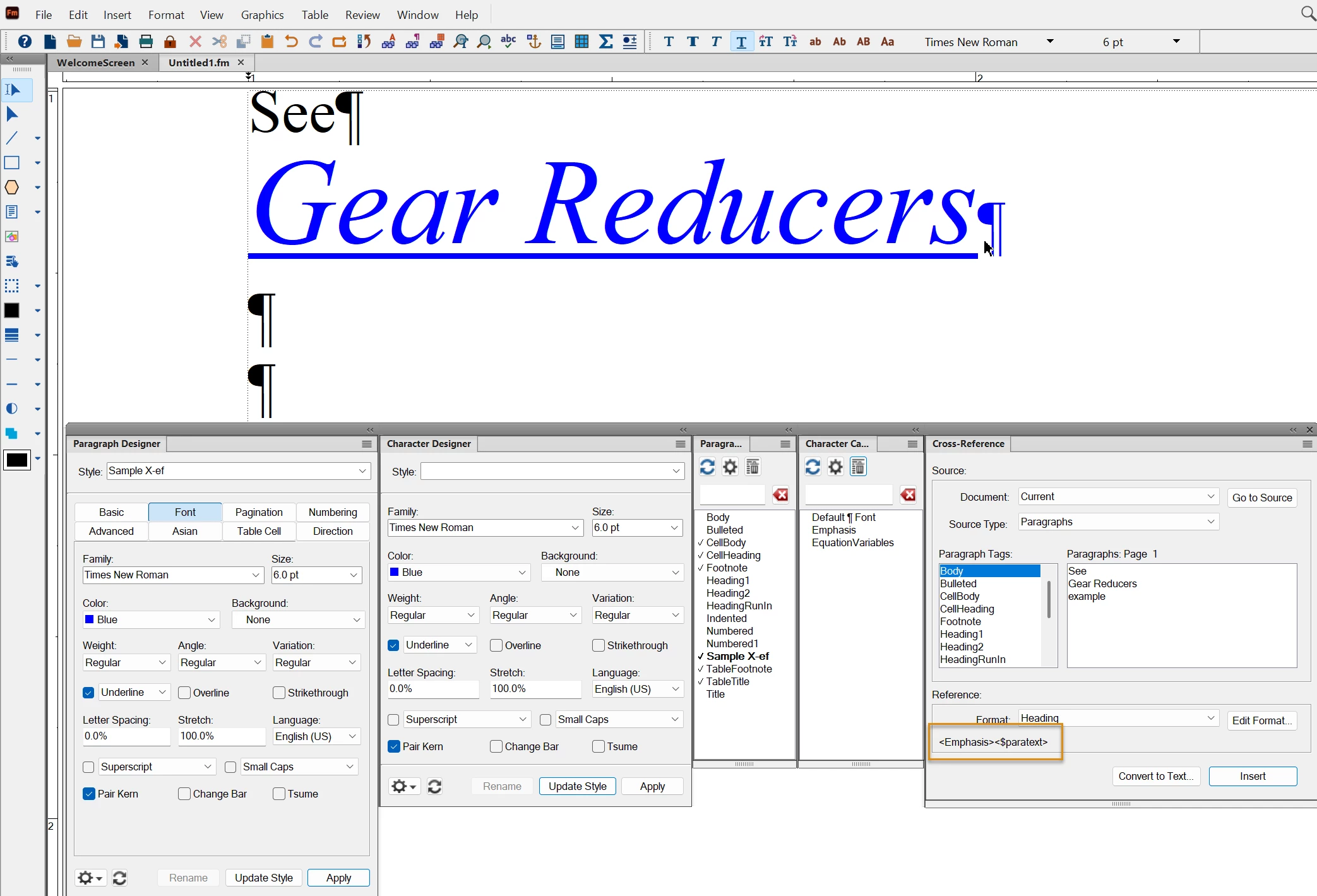Click the Print icon in toolbar
The image size is (1317, 896).
click(x=146, y=42)
